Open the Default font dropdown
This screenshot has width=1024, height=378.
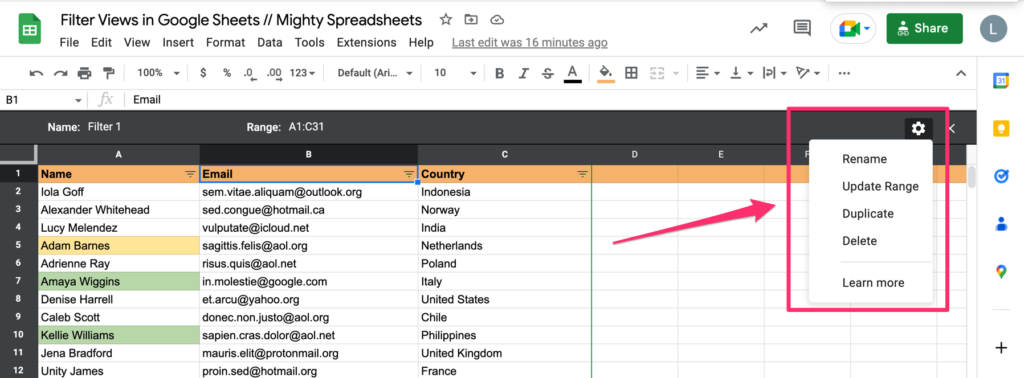[375, 73]
